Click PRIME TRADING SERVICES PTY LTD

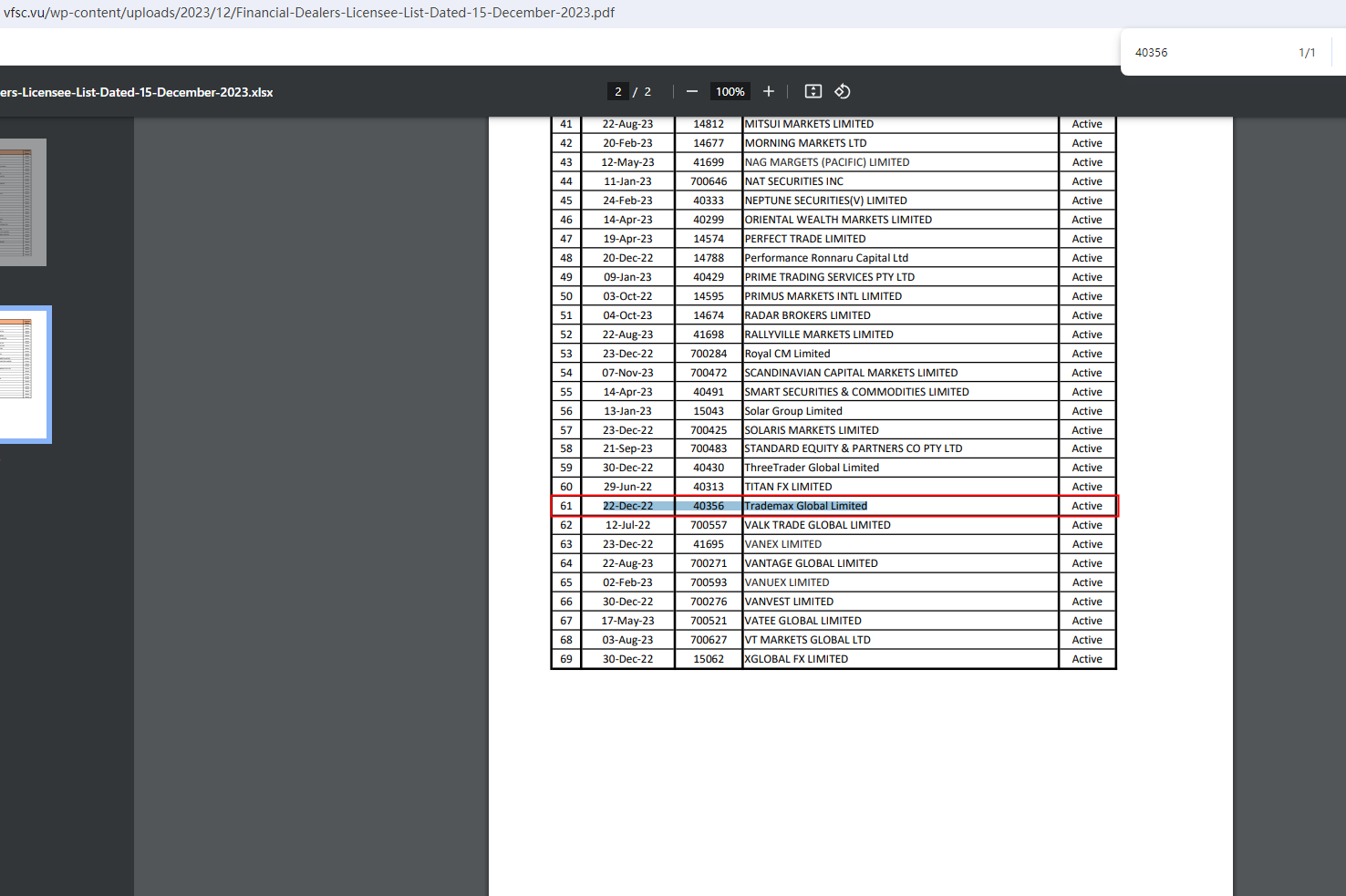point(830,277)
